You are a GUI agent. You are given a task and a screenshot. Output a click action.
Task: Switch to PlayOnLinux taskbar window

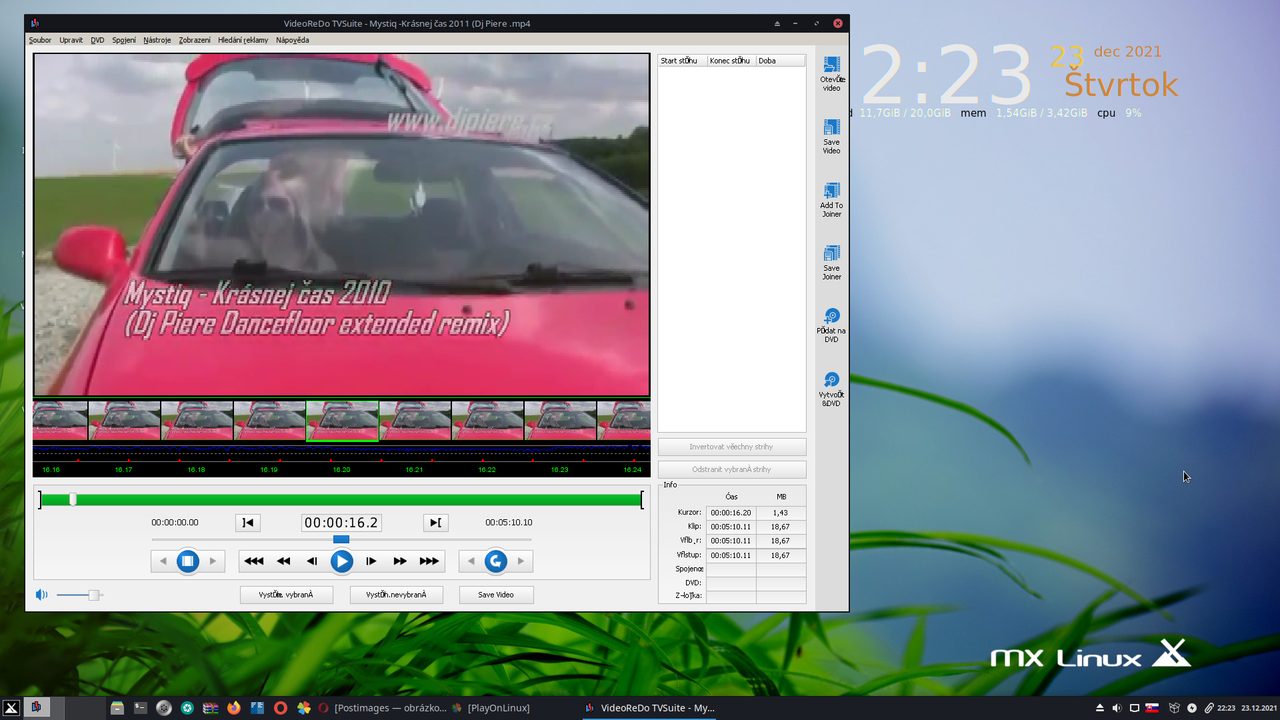(x=490, y=708)
